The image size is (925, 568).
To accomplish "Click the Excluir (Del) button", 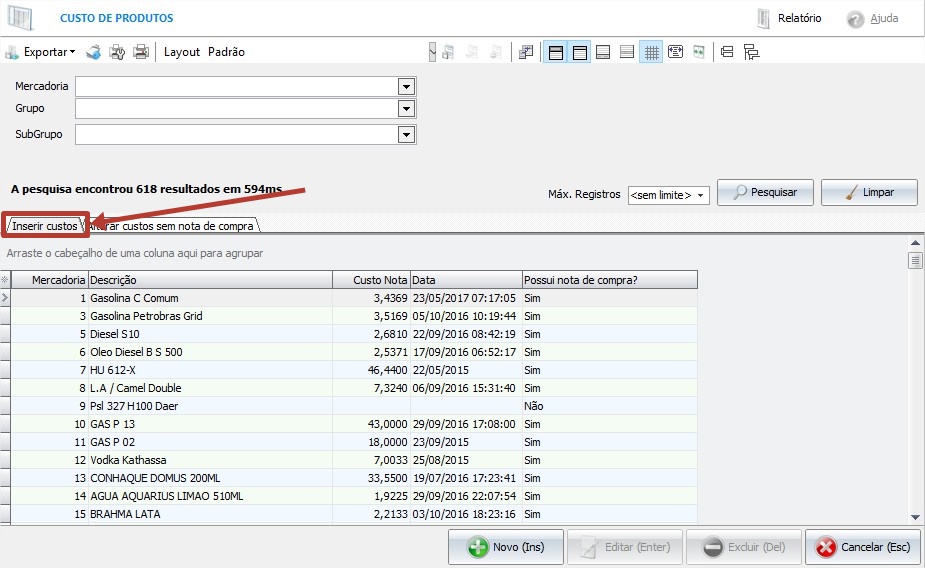I will (x=744, y=547).
